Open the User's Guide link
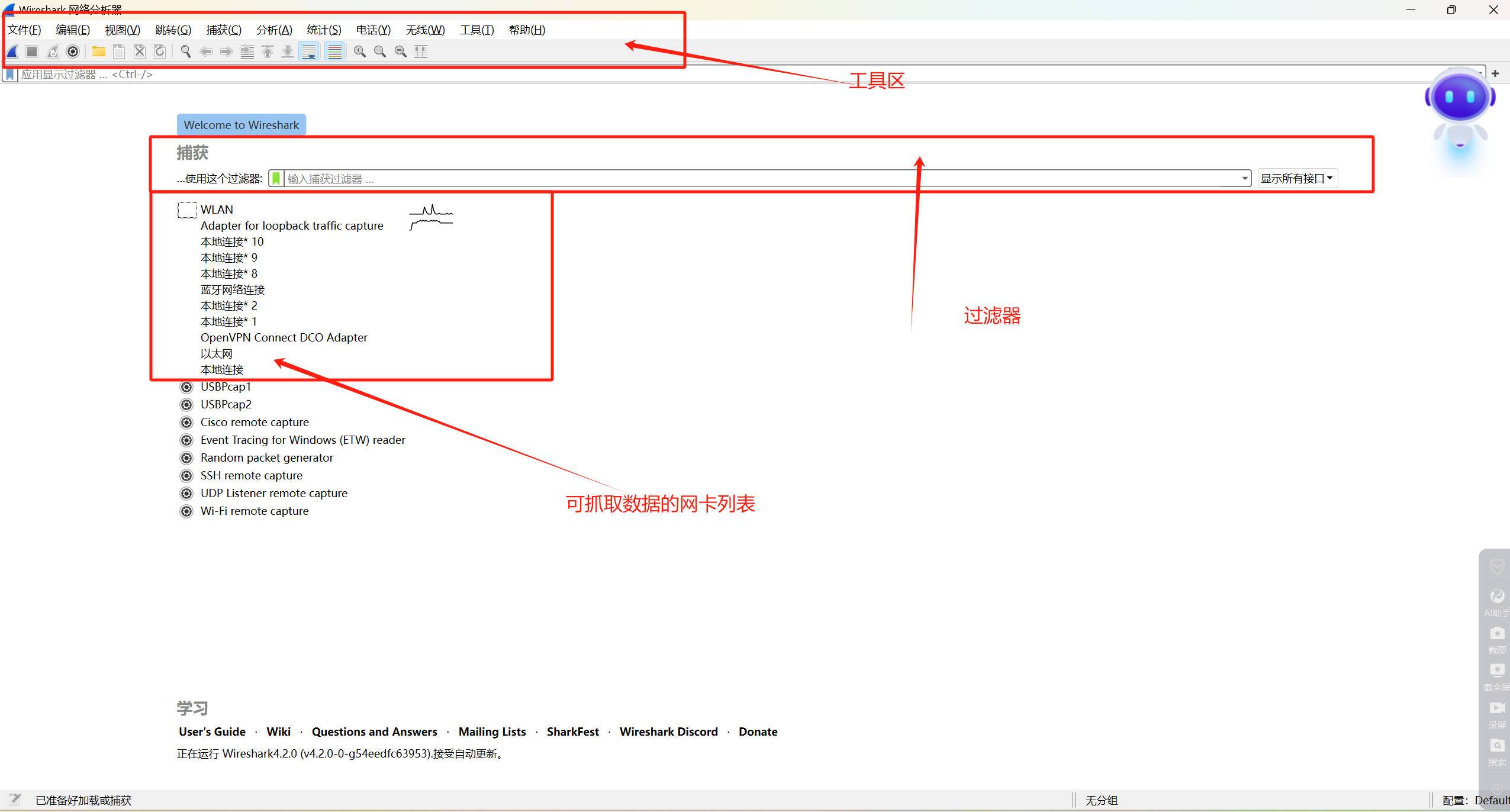 pyautogui.click(x=212, y=732)
